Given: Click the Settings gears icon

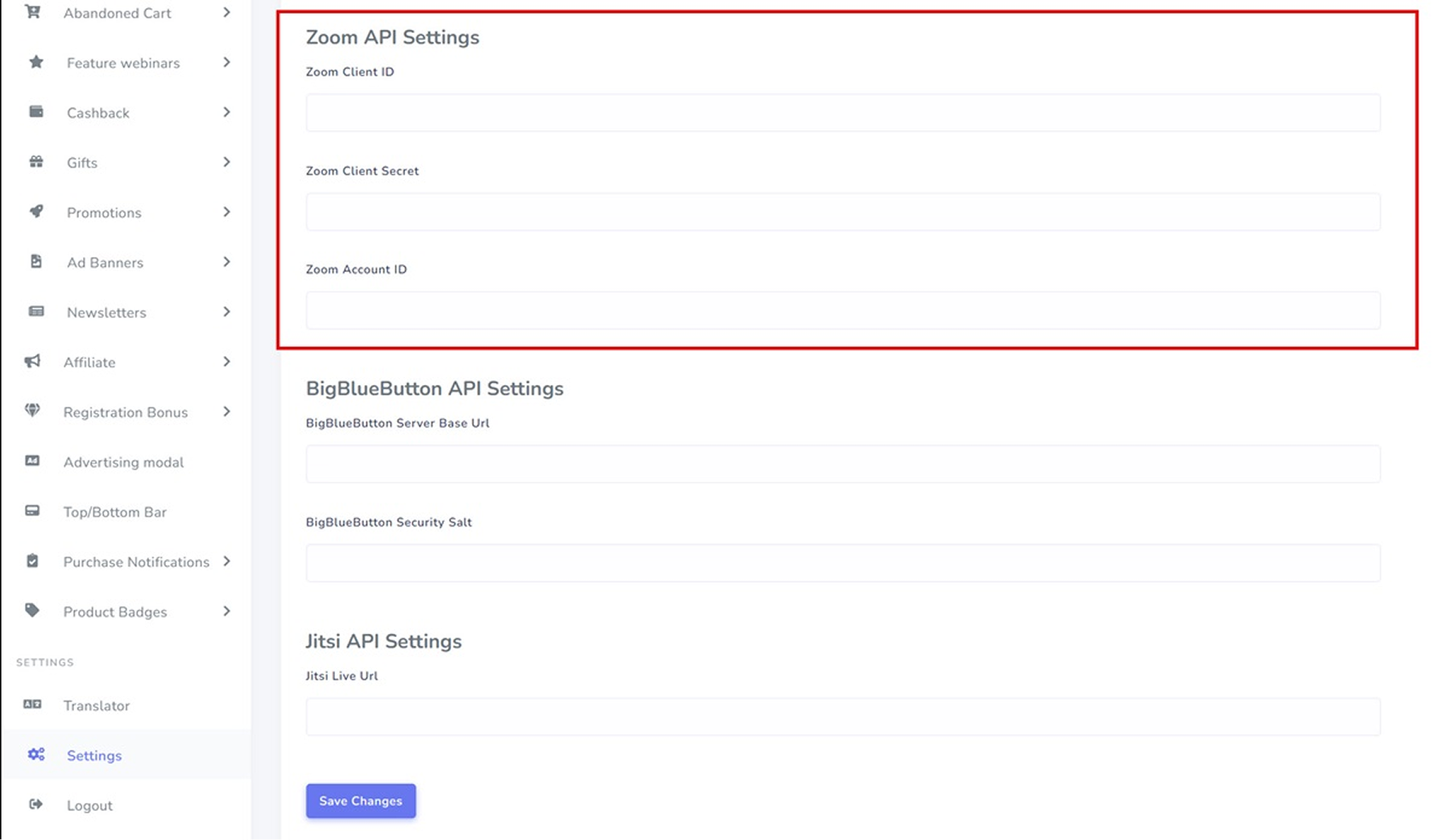Looking at the screenshot, I should click(x=36, y=755).
